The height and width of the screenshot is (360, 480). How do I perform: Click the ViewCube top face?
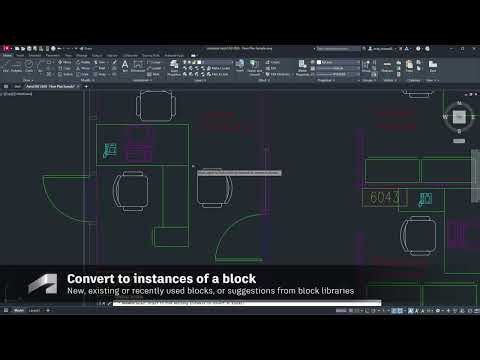(459, 117)
